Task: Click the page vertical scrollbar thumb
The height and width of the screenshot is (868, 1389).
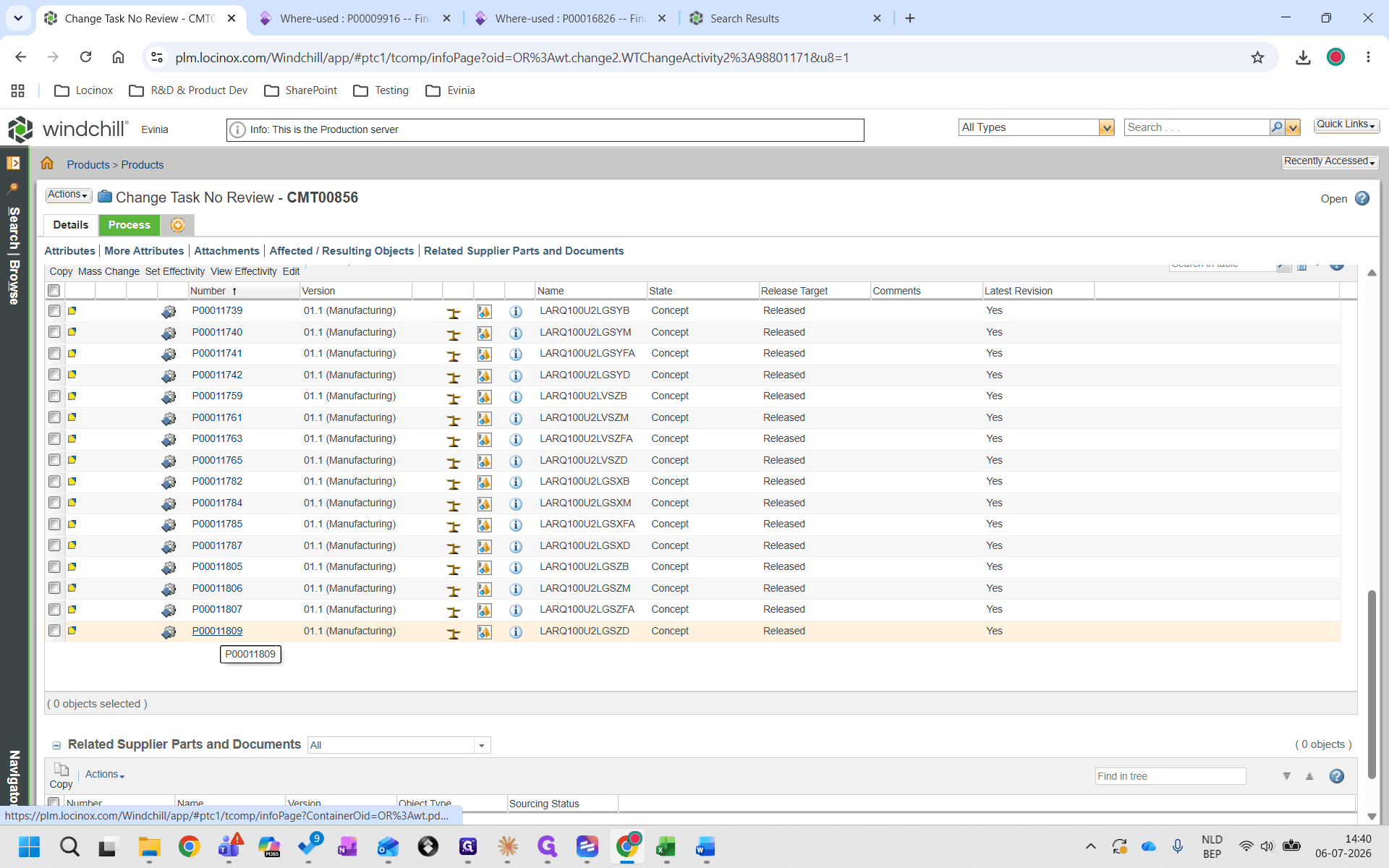Action: (1371, 684)
